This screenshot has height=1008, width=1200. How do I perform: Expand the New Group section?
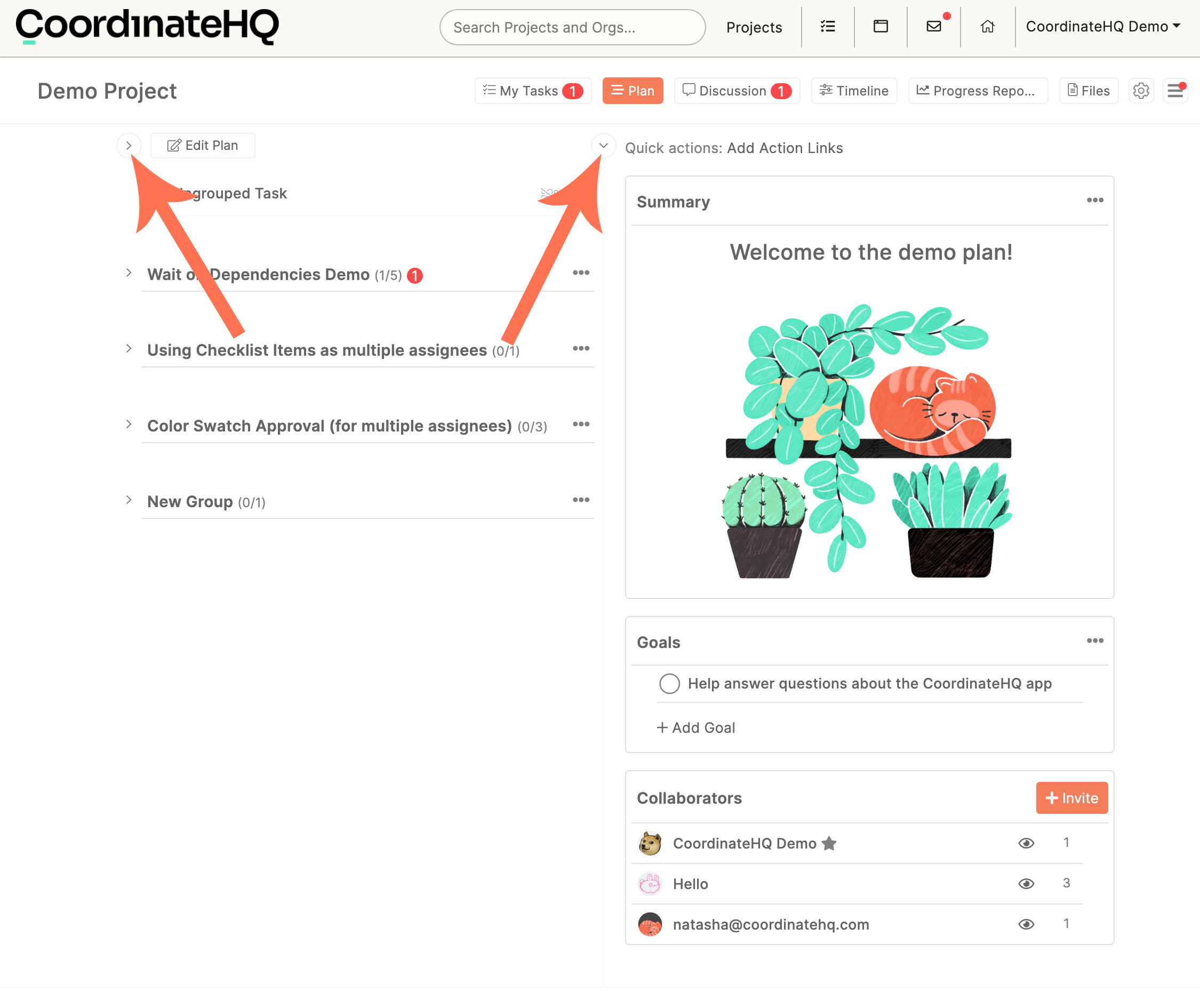pos(129,500)
